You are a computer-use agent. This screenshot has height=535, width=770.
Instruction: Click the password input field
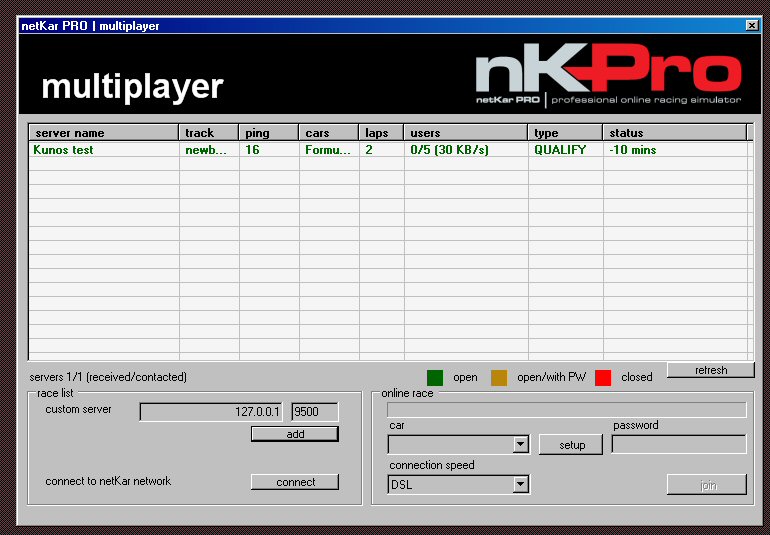(x=679, y=445)
